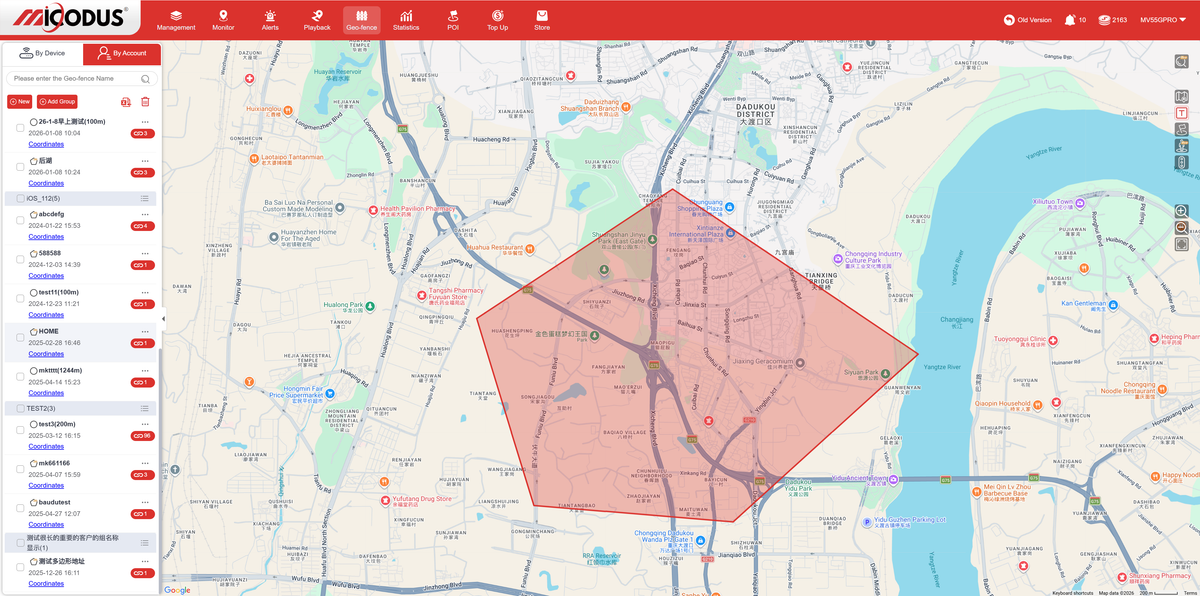Viewport: 1200px width, 596px height.
Task: Click the New geo-fence button
Action: [x=20, y=101]
